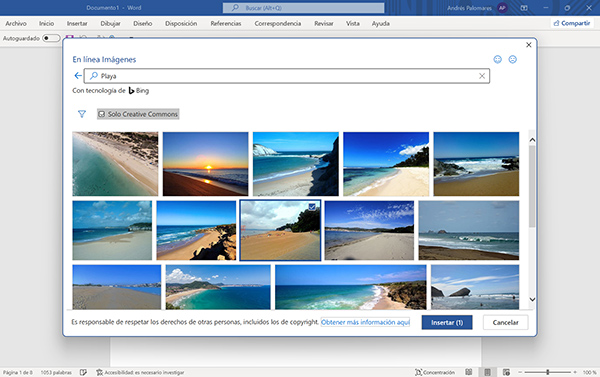
Task: Open the Correspondencia tab
Action: click(278, 23)
